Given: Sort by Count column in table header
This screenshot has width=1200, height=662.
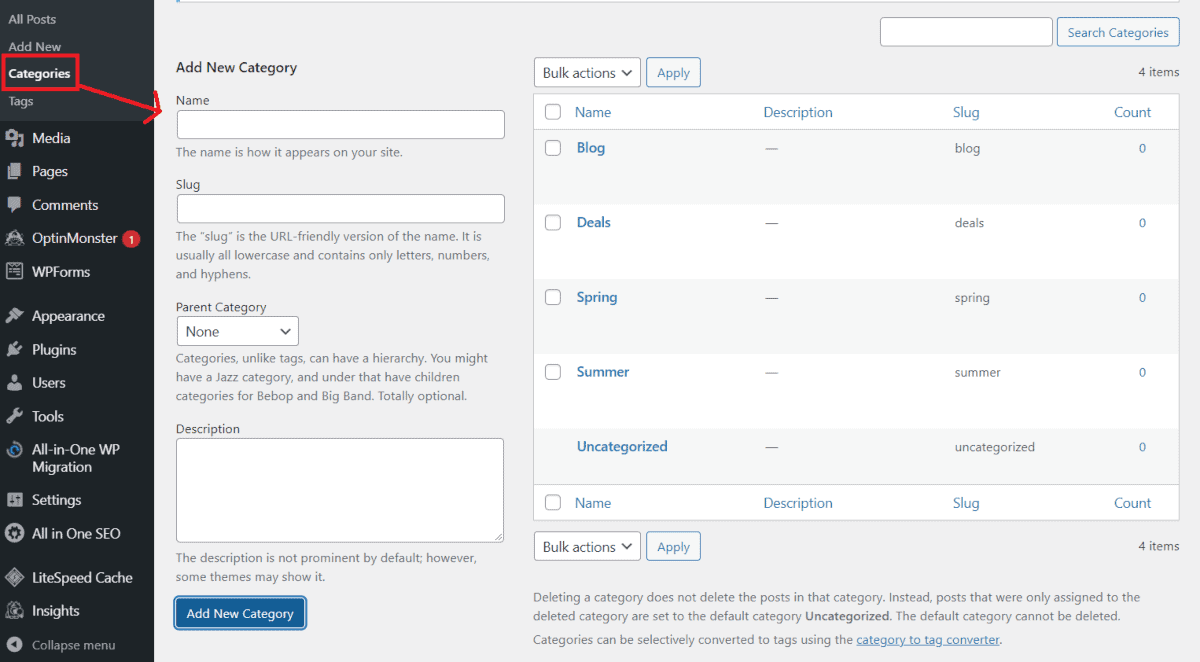Looking at the screenshot, I should click(x=1133, y=112).
